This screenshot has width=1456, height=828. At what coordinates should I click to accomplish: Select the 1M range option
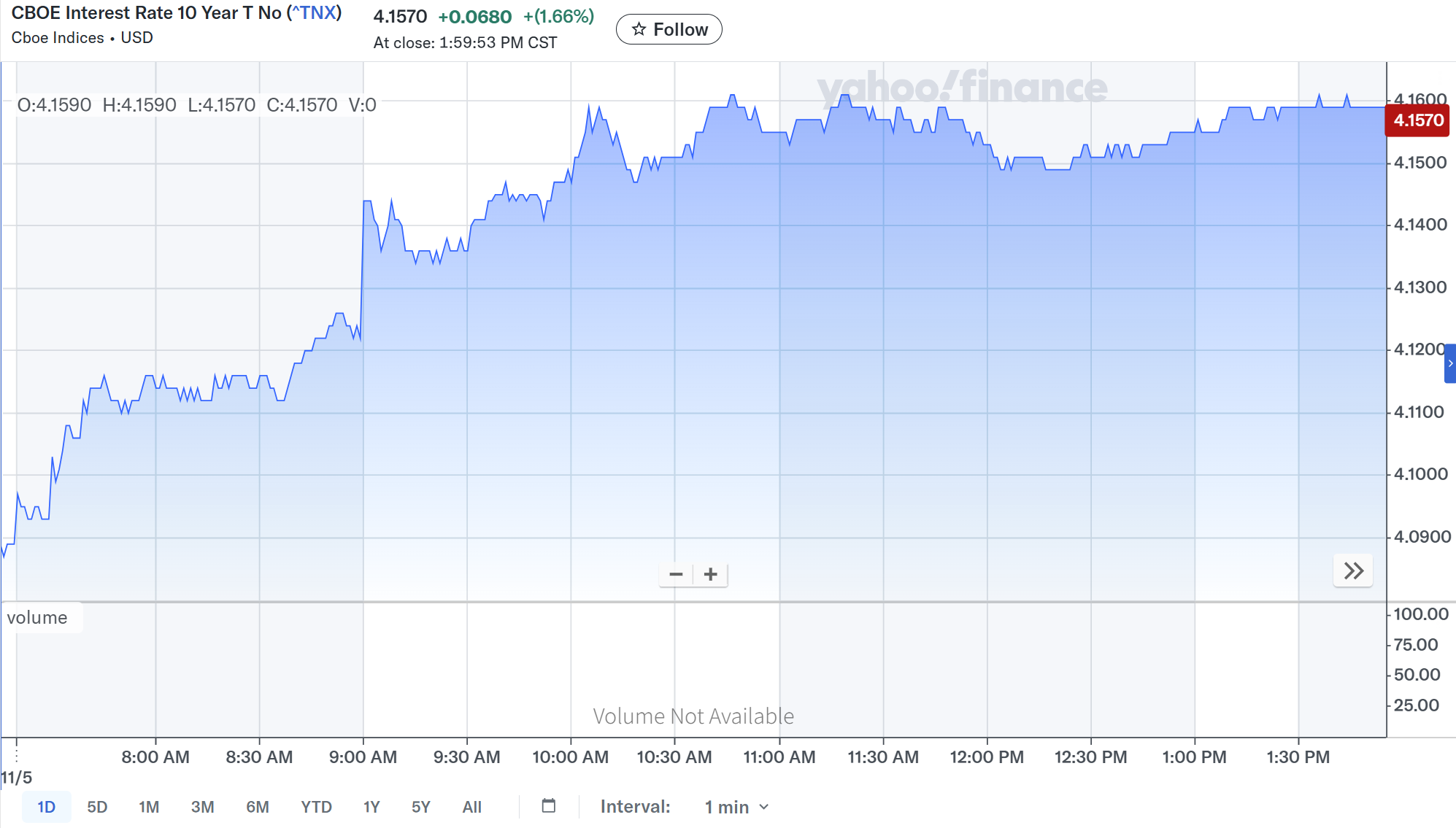pos(149,807)
